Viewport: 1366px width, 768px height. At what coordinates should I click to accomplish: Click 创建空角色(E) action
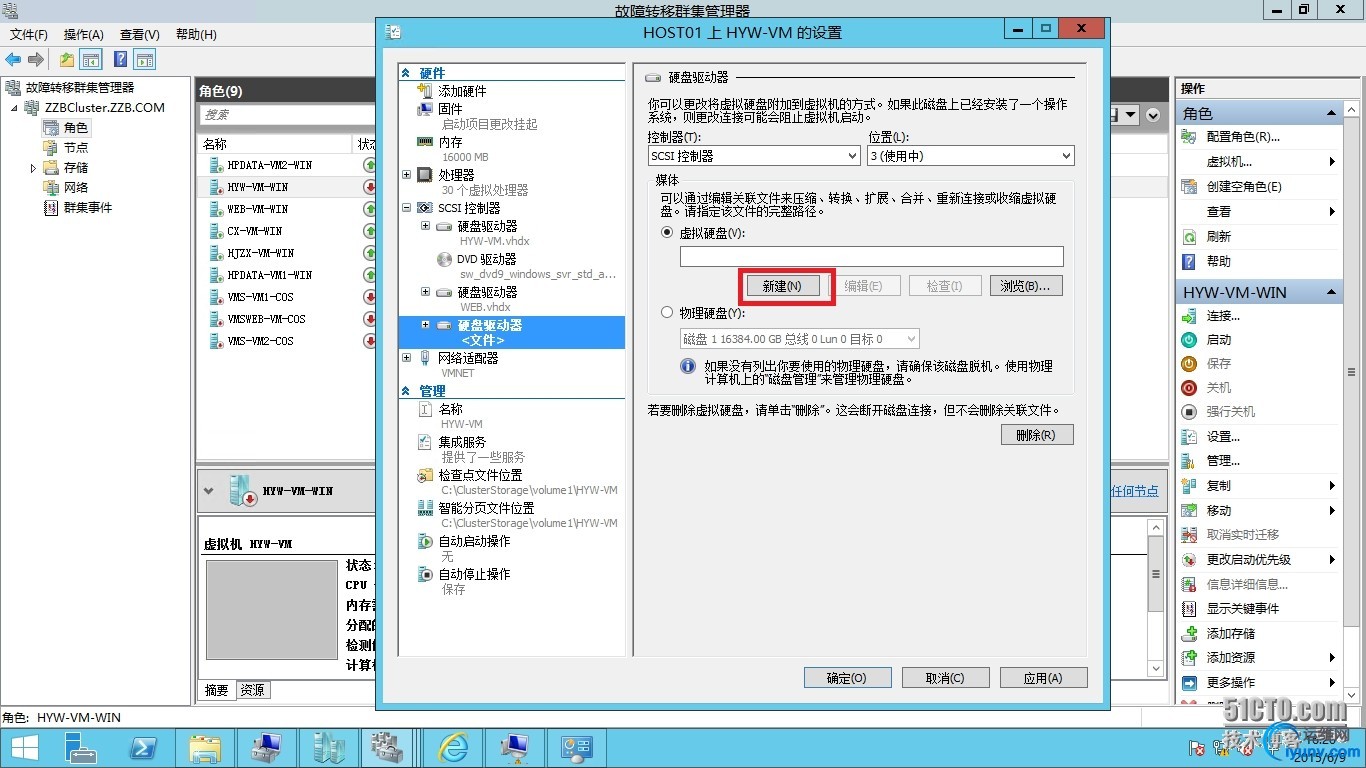[1244, 187]
